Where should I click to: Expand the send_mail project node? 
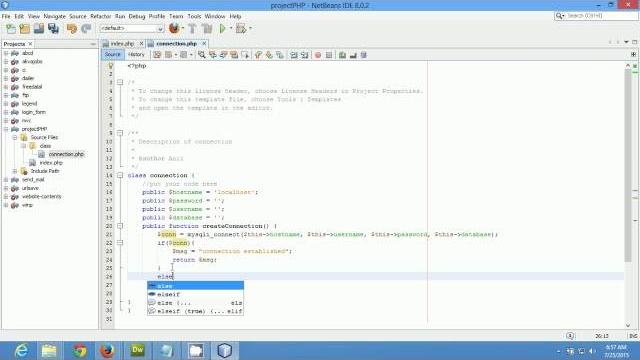(6, 180)
